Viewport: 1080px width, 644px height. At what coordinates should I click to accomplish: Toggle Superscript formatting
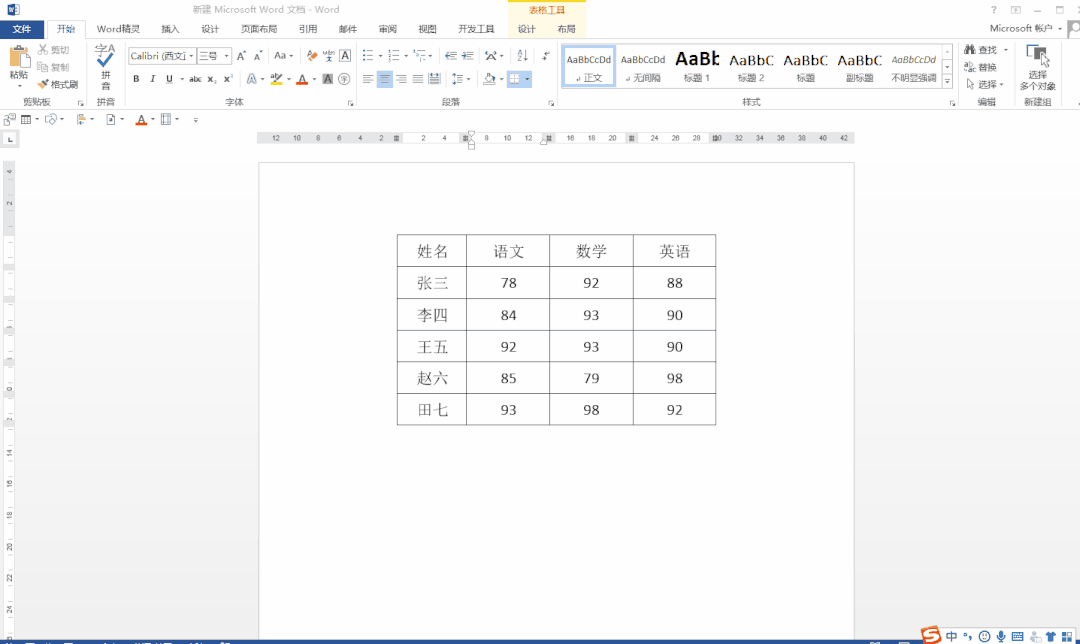228,79
